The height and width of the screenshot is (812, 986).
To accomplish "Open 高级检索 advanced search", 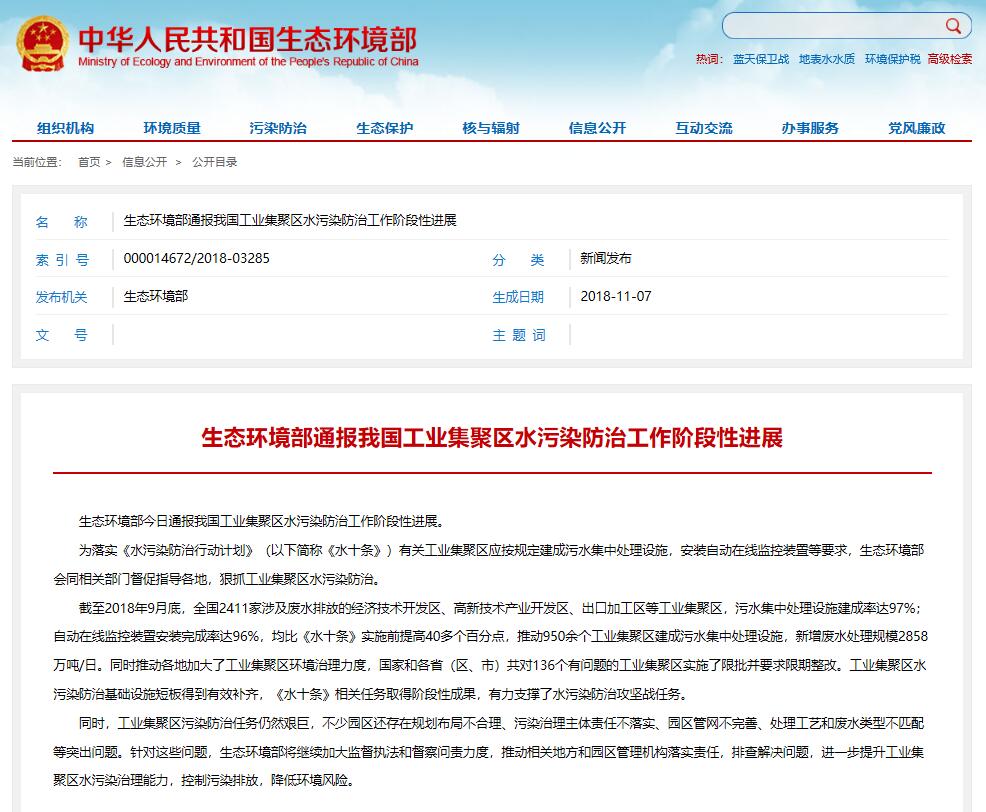I will tap(950, 59).
